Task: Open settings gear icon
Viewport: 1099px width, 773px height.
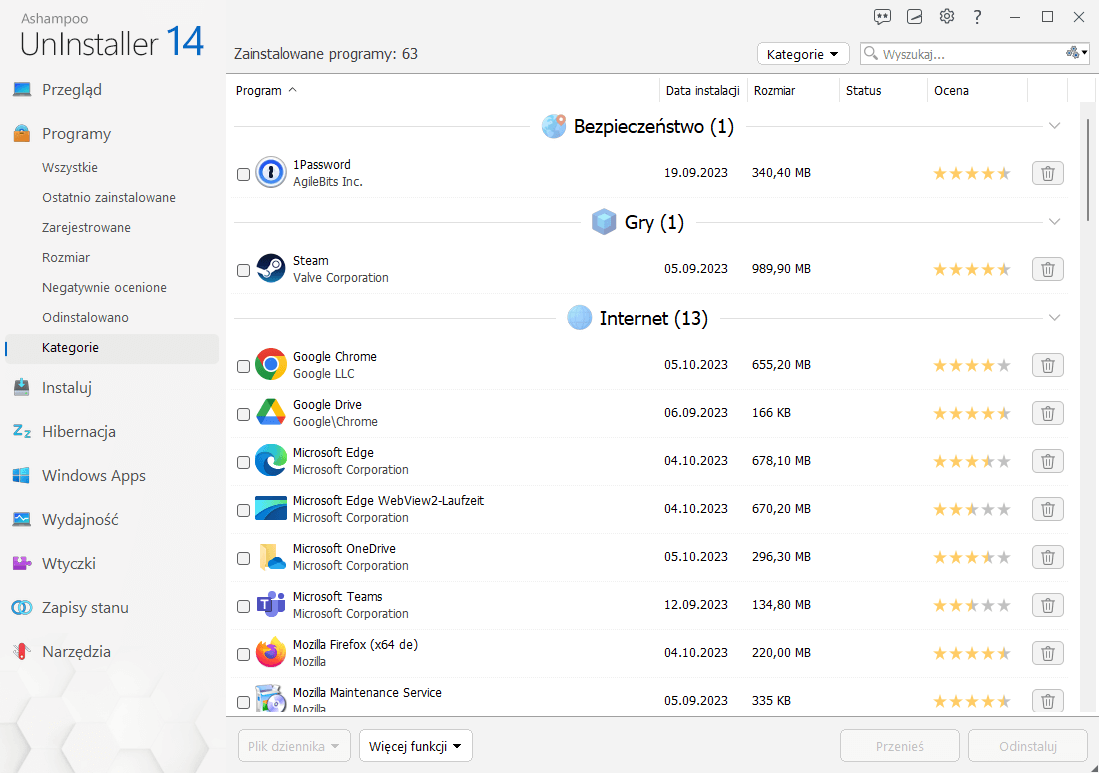Action: click(947, 16)
